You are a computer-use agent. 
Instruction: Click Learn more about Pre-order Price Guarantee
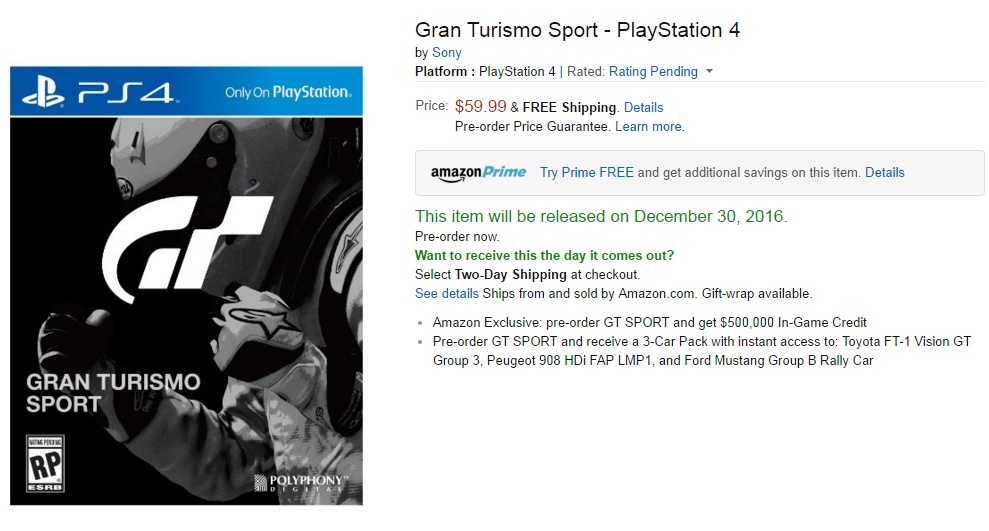click(649, 127)
